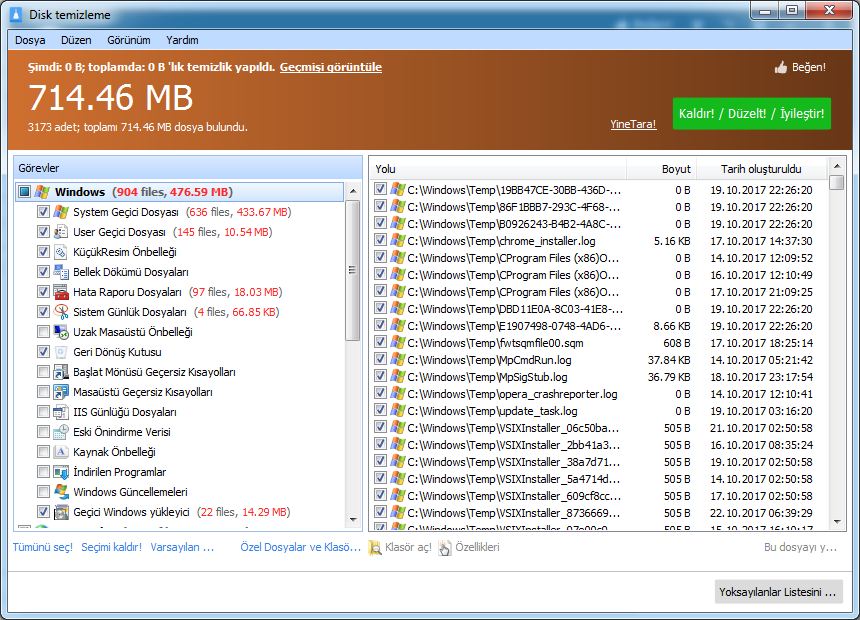Click the IIS Günlüğü Dosyaları icon
Image resolution: width=860 pixels, height=620 pixels.
pos(61,412)
